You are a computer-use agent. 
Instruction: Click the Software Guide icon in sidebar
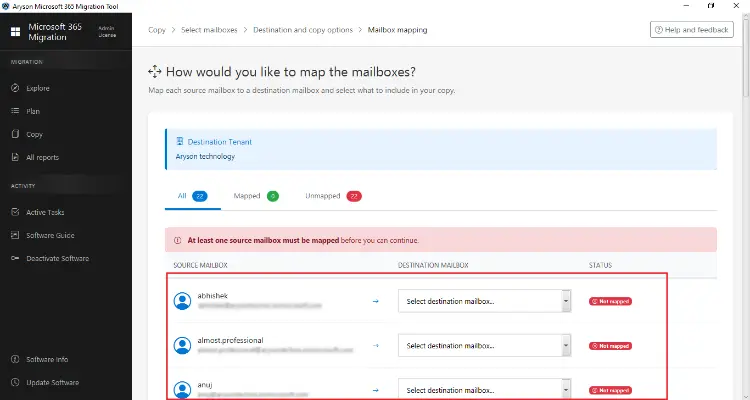click(x=15, y=235)
